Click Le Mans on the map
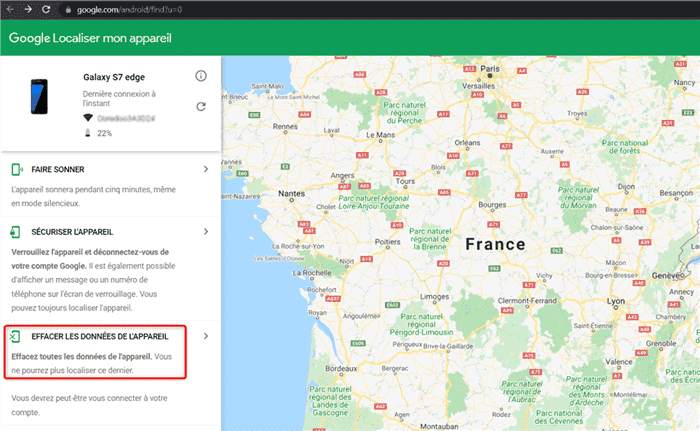700x431 pixels. tap(380, 134)
